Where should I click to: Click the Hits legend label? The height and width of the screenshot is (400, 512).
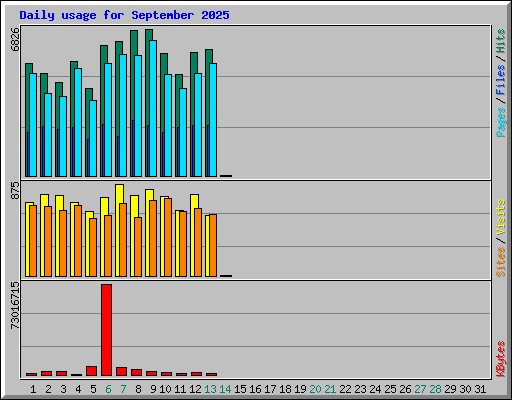501,41
